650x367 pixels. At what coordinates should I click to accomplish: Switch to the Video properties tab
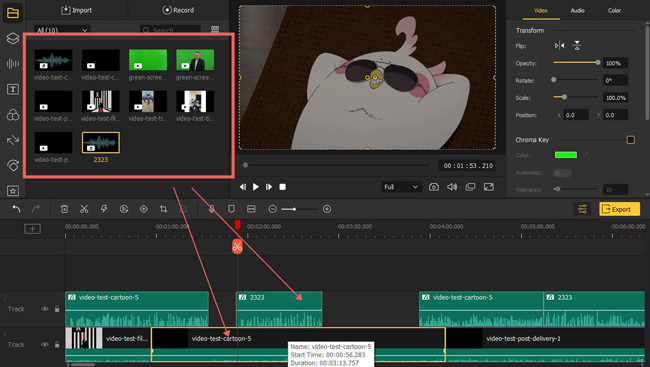541,10
